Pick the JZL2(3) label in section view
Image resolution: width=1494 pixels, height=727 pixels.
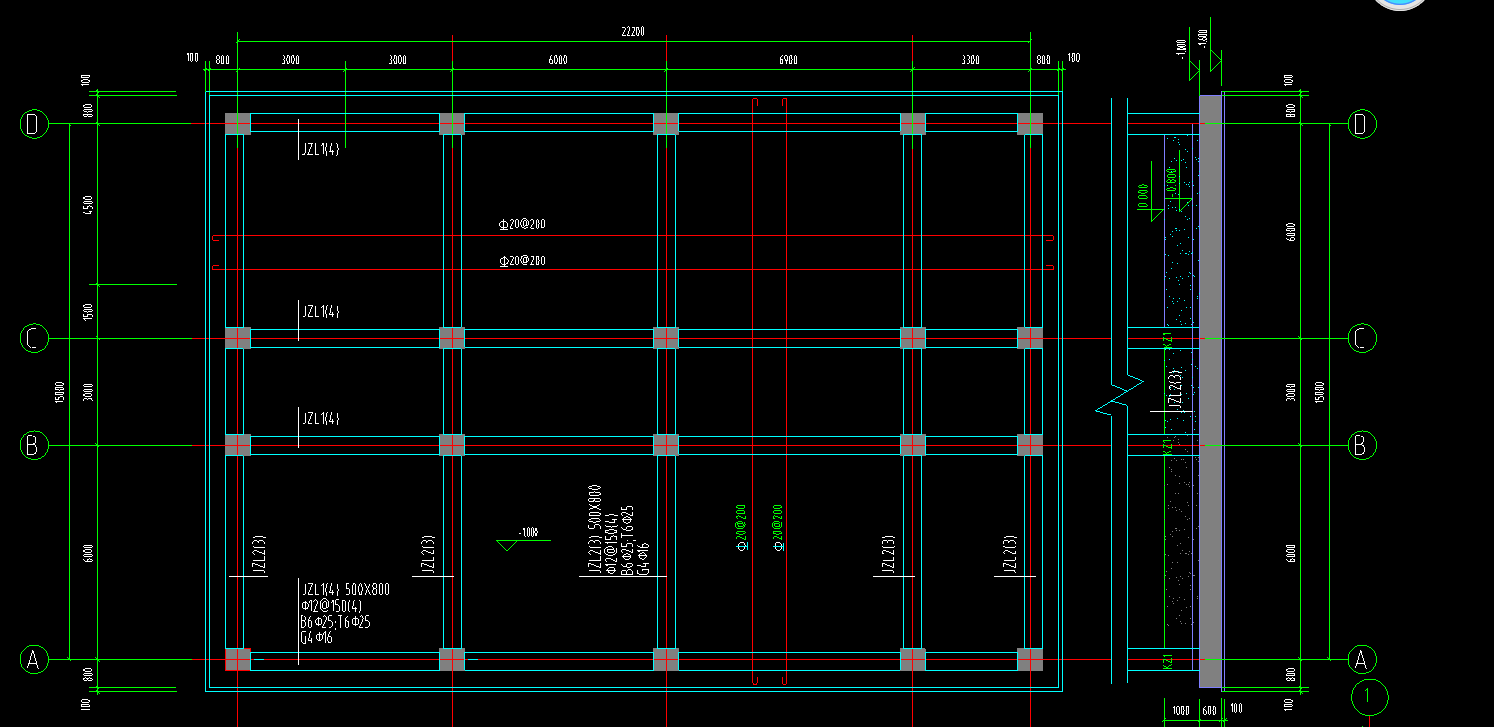click(1175, 390)
